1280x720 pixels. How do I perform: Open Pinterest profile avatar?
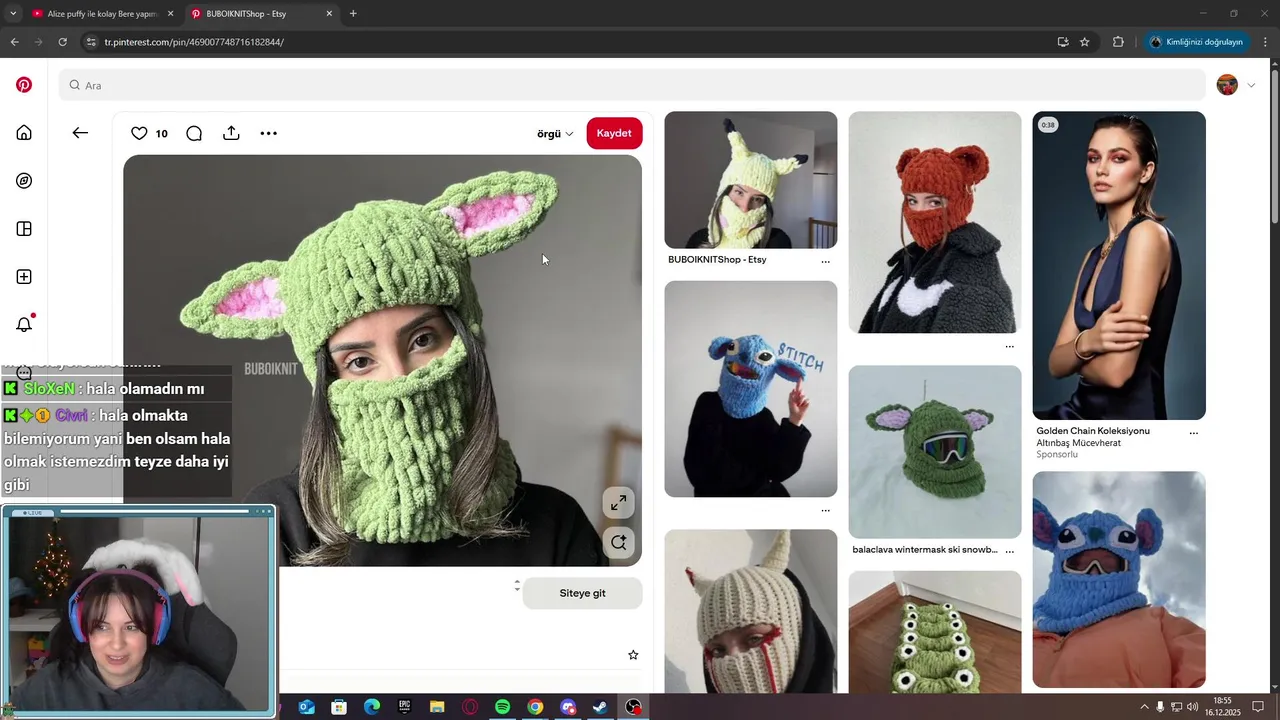click(1227, 85)
